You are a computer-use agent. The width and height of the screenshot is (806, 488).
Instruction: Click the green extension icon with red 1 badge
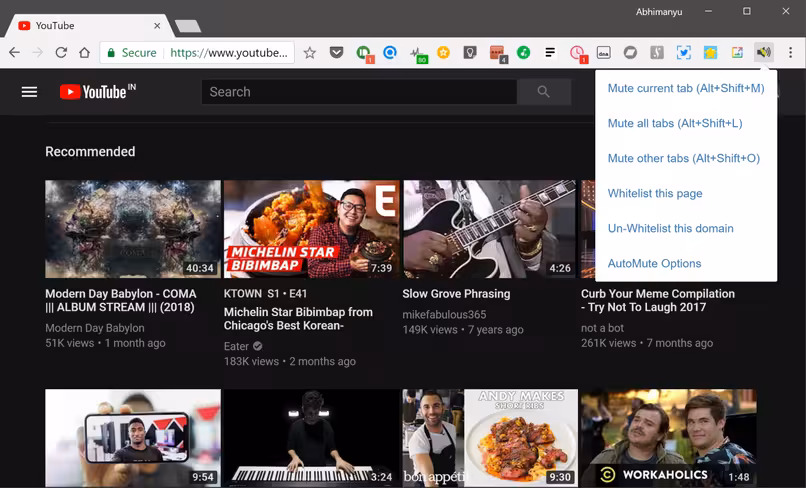(x=364, y=53)
